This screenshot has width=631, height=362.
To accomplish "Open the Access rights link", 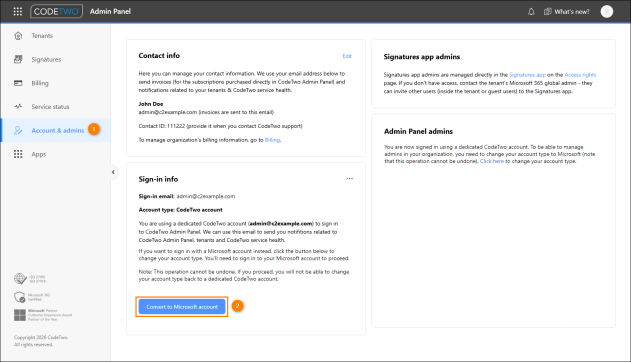I will click(x=580, y=75).
